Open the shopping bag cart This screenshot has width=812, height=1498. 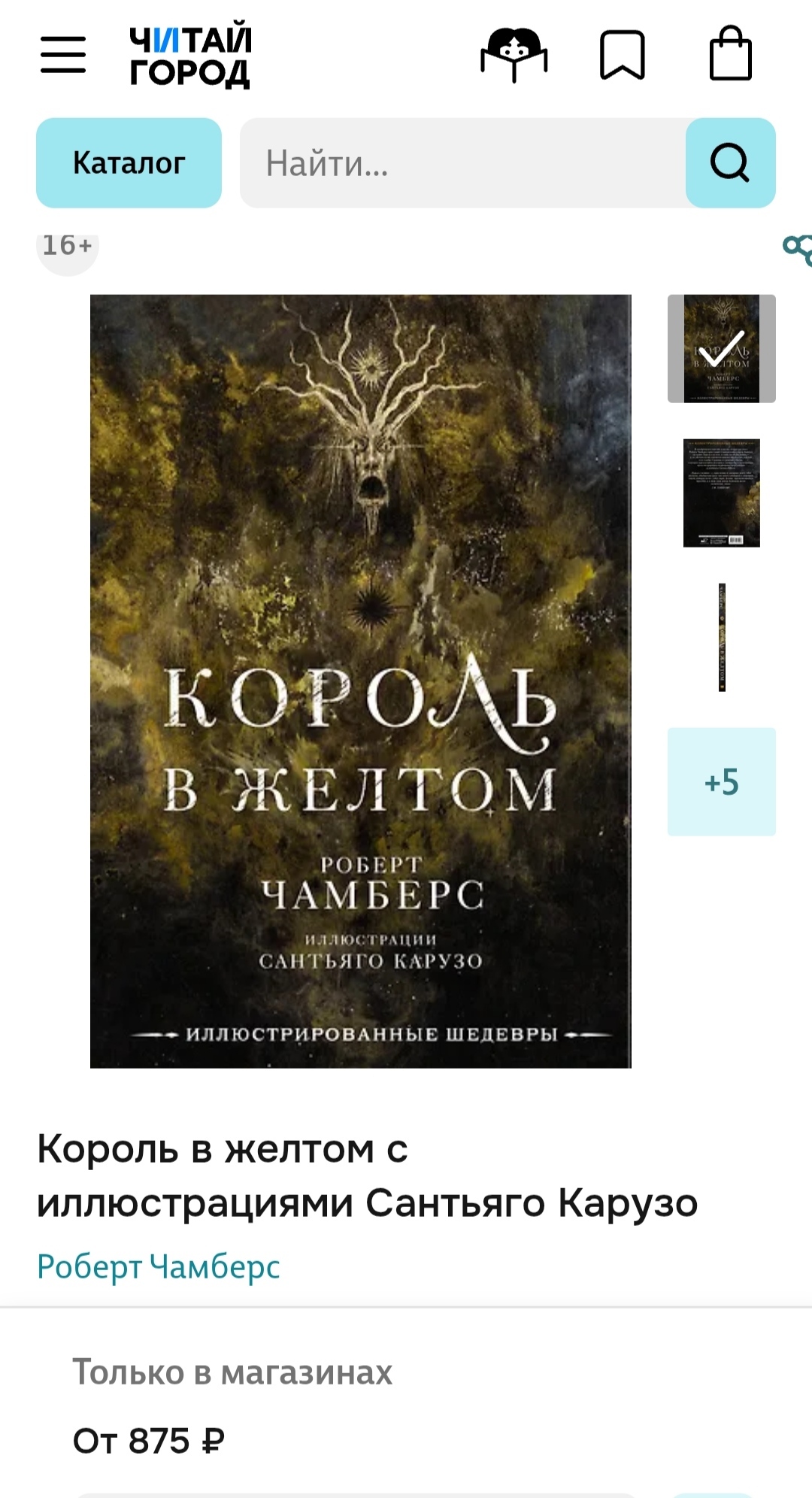731,53
